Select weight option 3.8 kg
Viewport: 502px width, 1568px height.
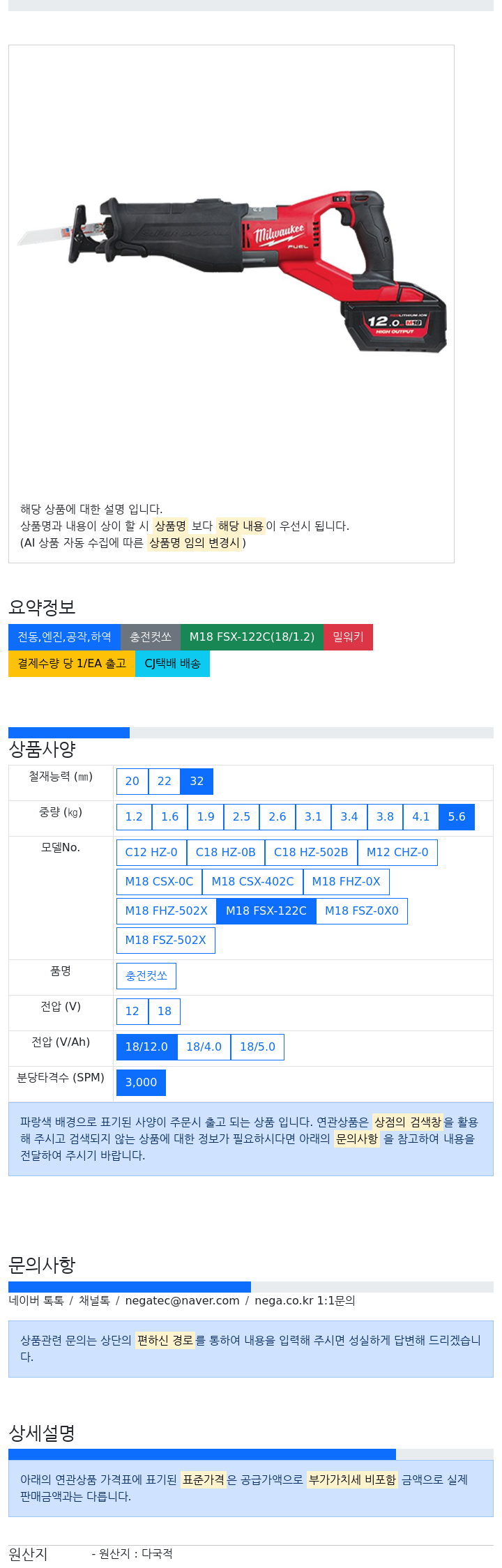pyautogui.click(x=385, y=817)
